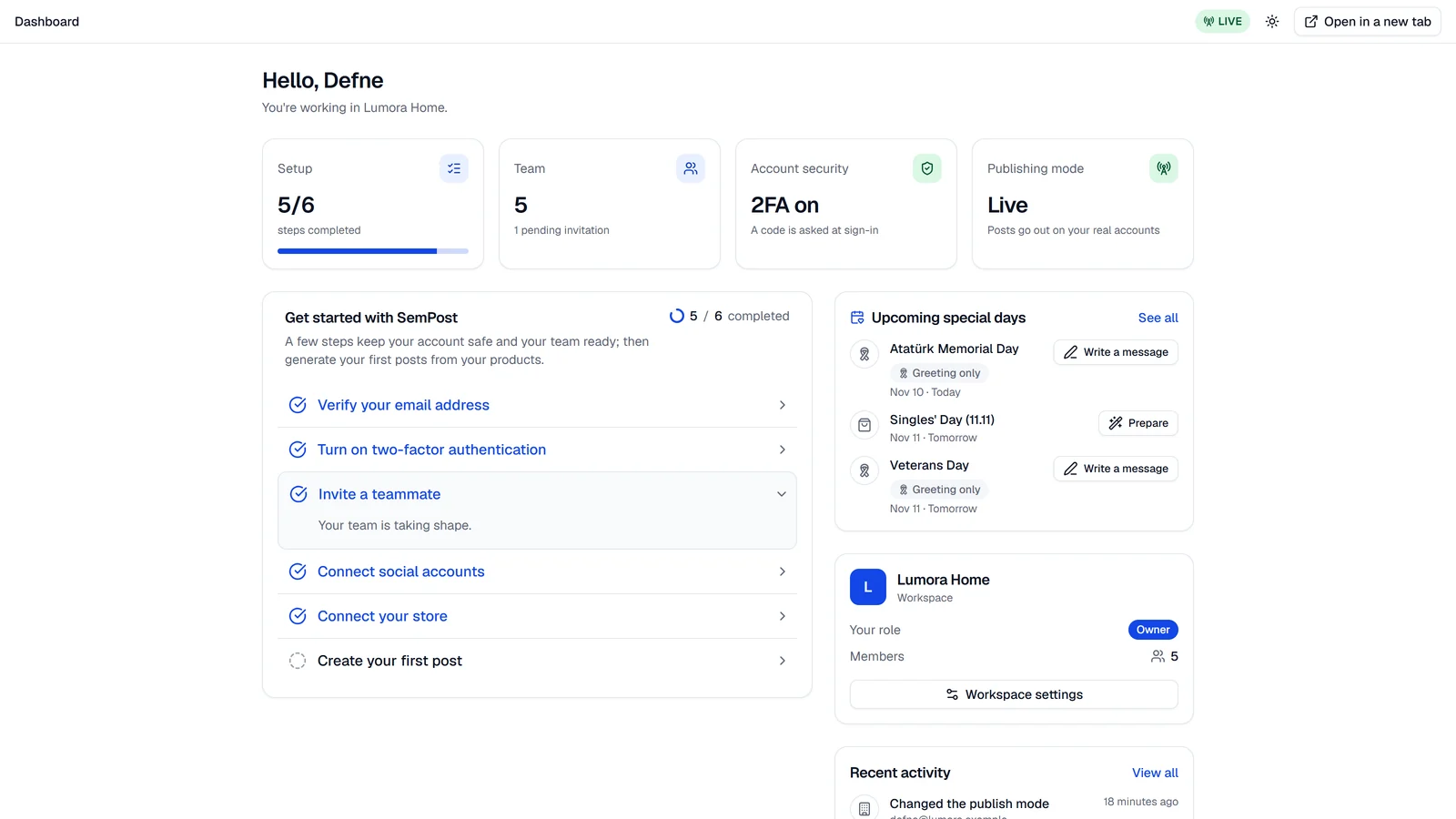Open Workspace settings
This screenshot has height=819, width=1456.
pyautogui.click(x=1014, y=694)
